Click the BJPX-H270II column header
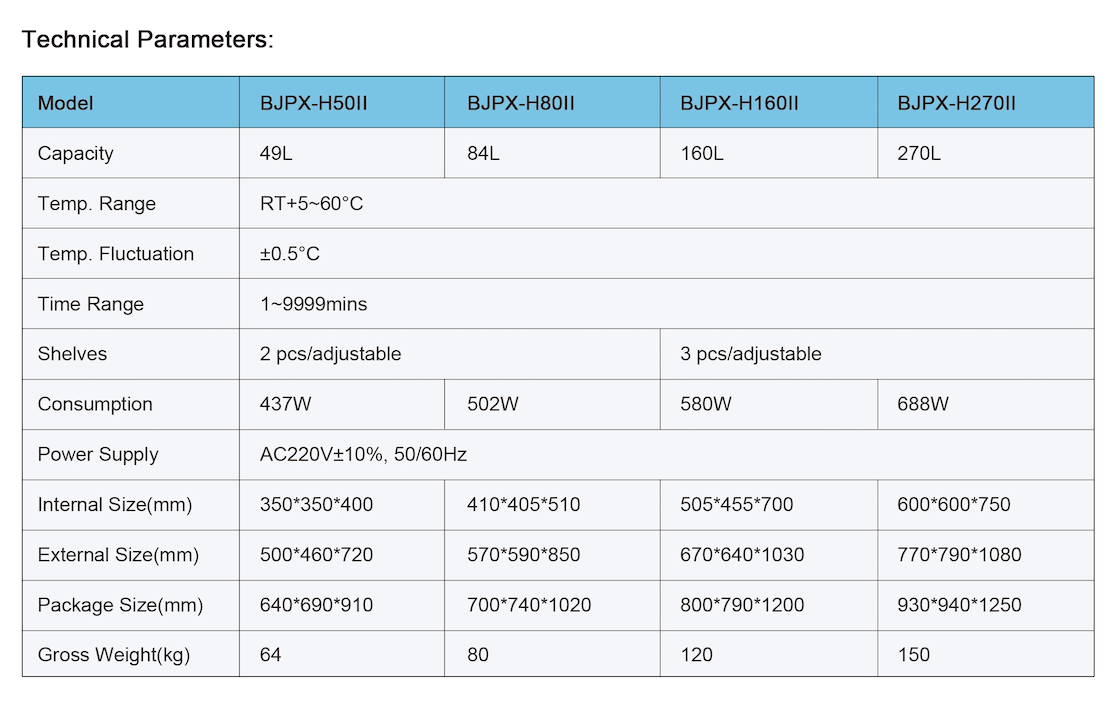Viewport: 1116px width, 704px height. click(956, 103)
